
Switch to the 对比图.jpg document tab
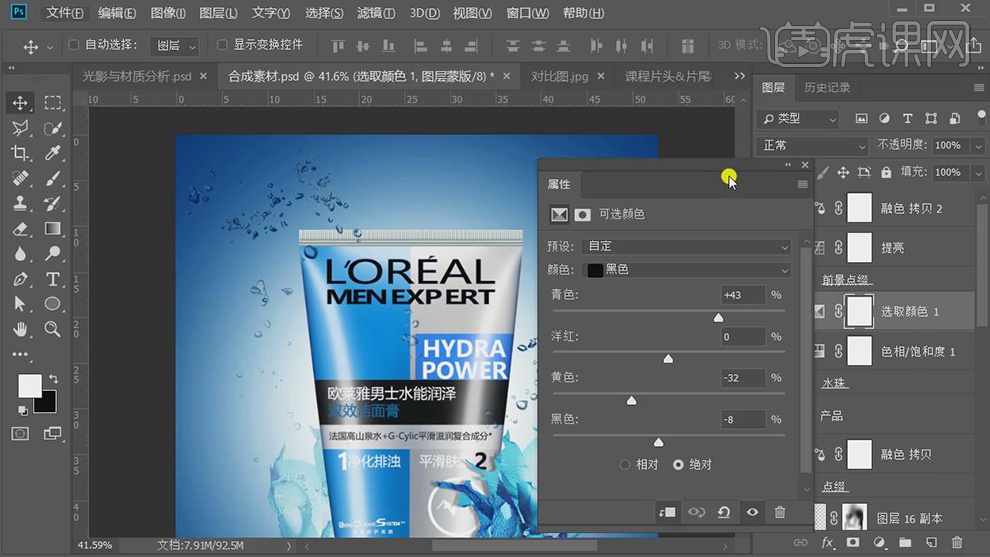pos(559,76)
